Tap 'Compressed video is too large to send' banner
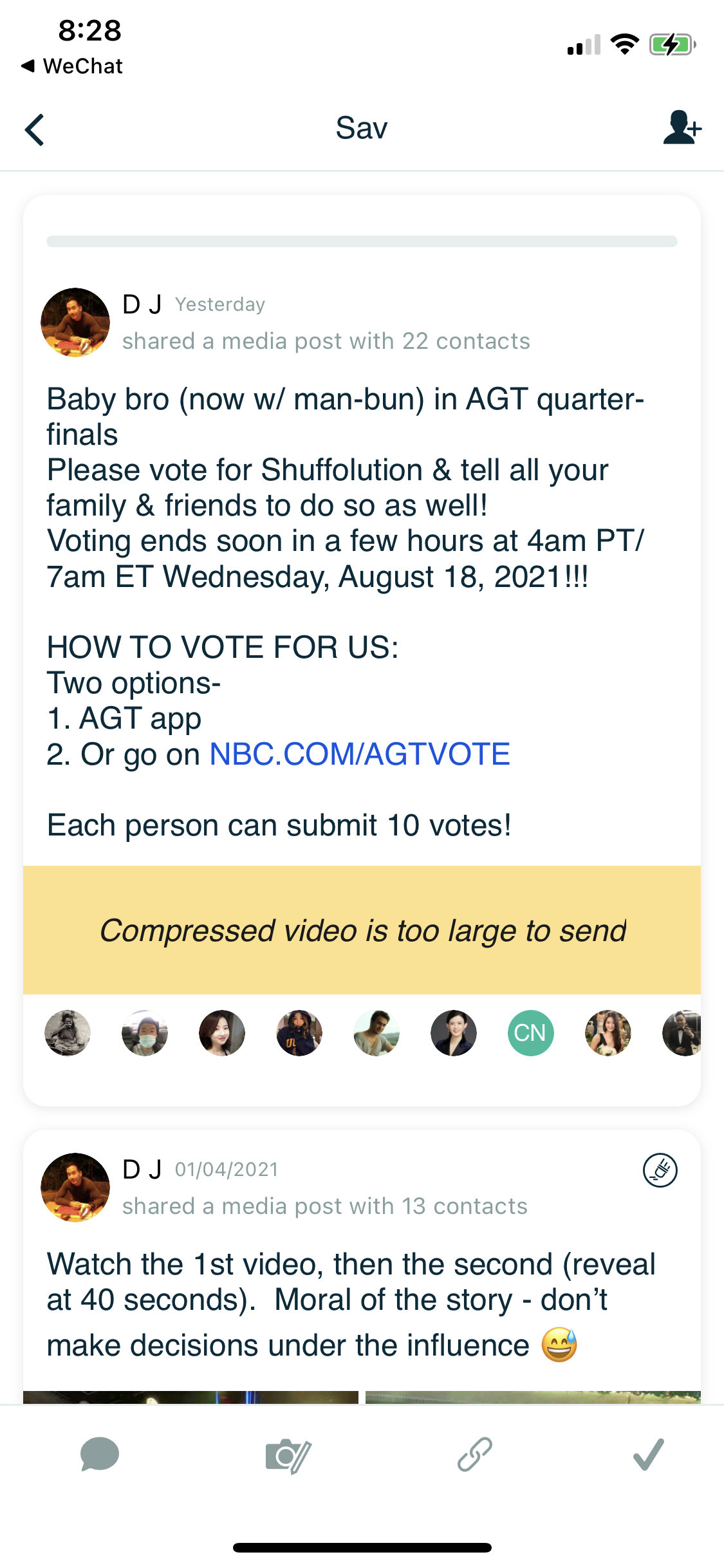 [x=362, y=930]
